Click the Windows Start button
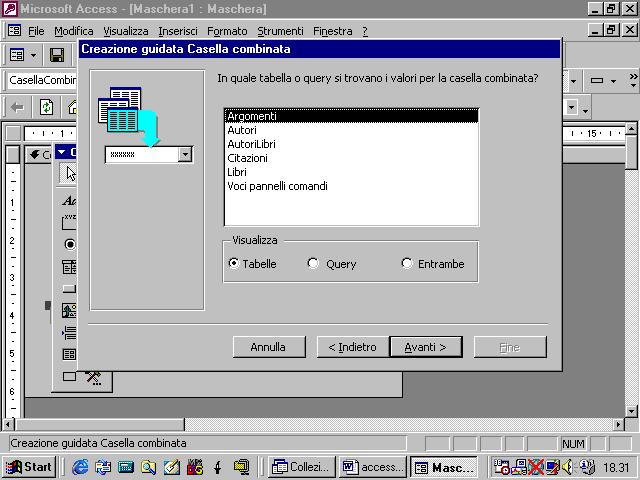The height and width of the screenshot is (480, 640). (x=29, y=467)
